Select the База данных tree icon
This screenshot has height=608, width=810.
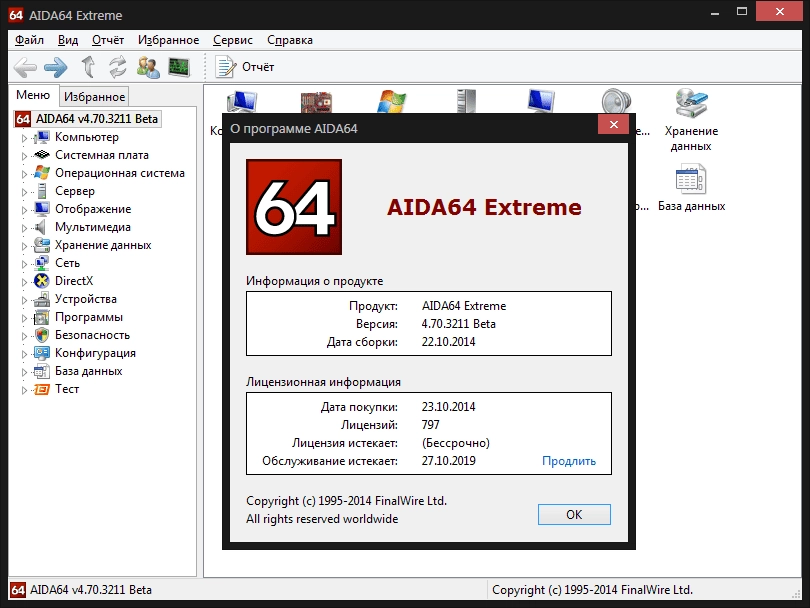pos(41,371)
